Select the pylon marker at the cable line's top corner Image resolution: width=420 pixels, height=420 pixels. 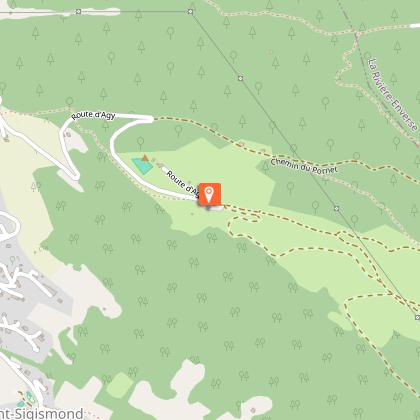pos(190,12)
